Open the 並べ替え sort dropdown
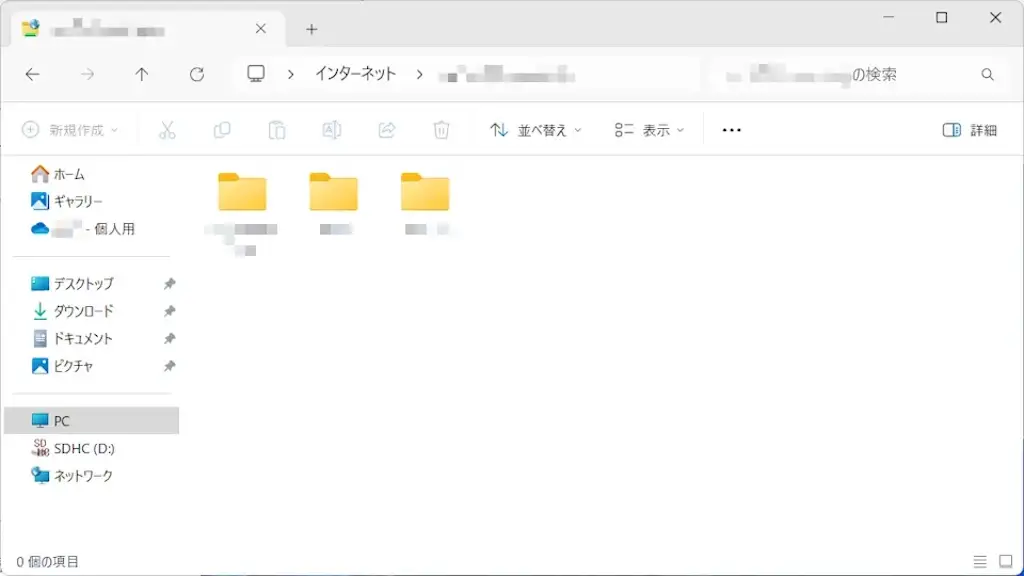Image resolution: width=1024 pixels, height=576 pixels. click(x=535, y=130)
